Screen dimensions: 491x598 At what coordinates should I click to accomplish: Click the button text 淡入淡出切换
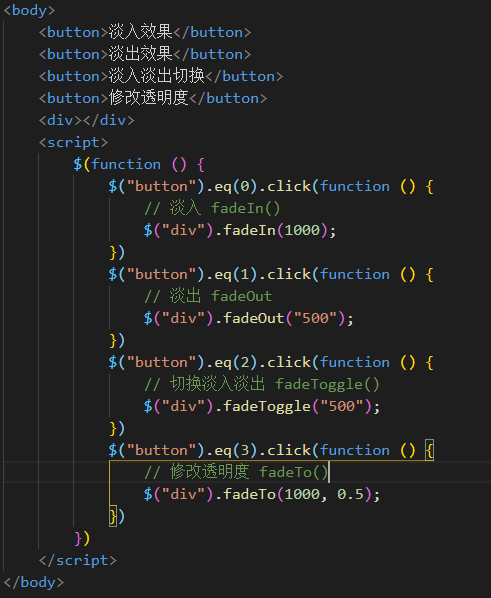[x=156, y=76]
